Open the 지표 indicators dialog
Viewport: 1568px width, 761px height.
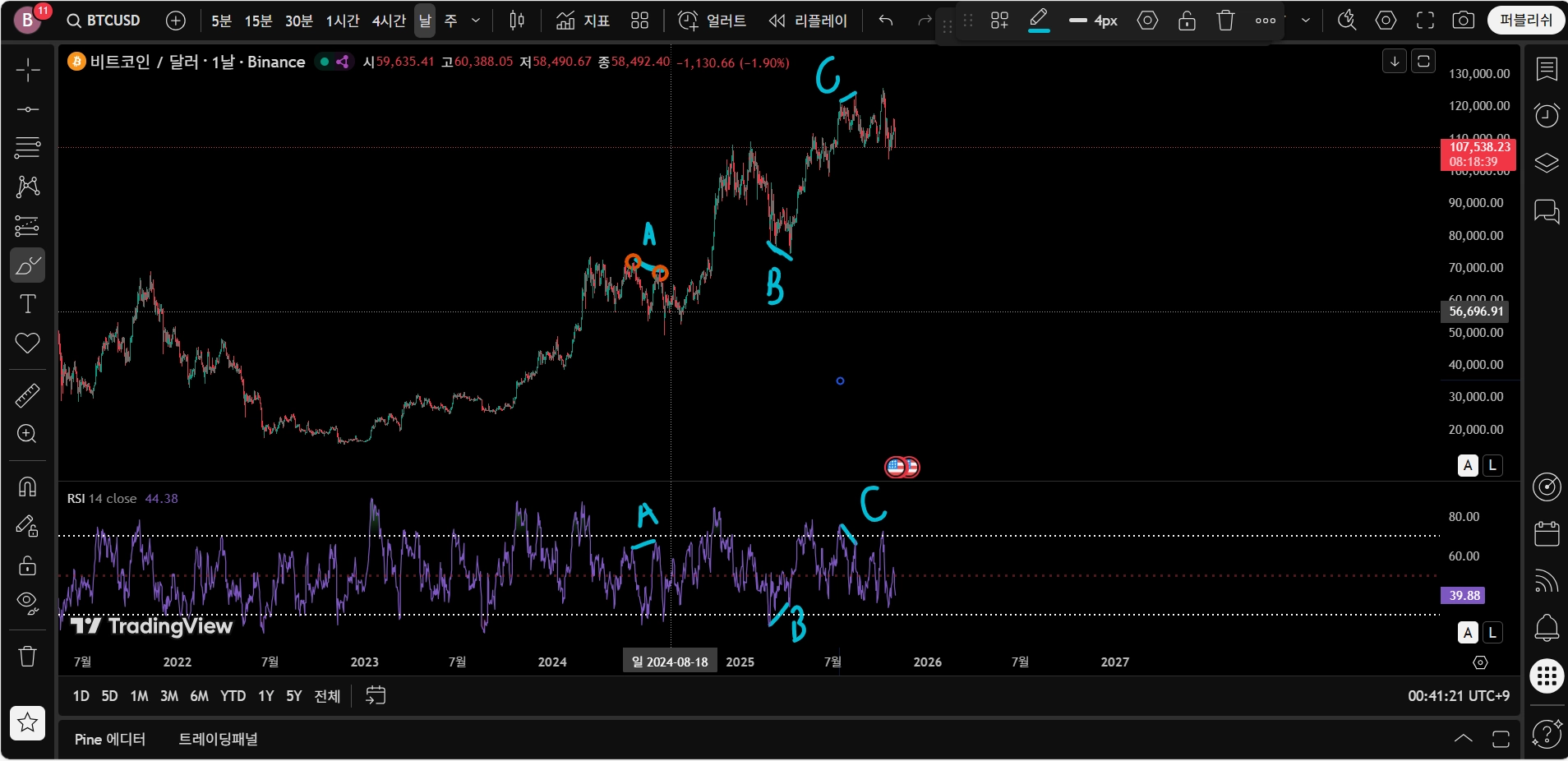583,21
